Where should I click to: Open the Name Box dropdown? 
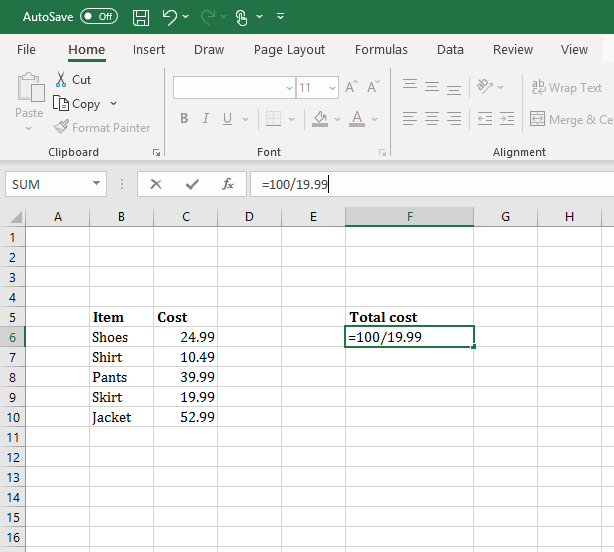pyautogui.click(x=96, y=184)
